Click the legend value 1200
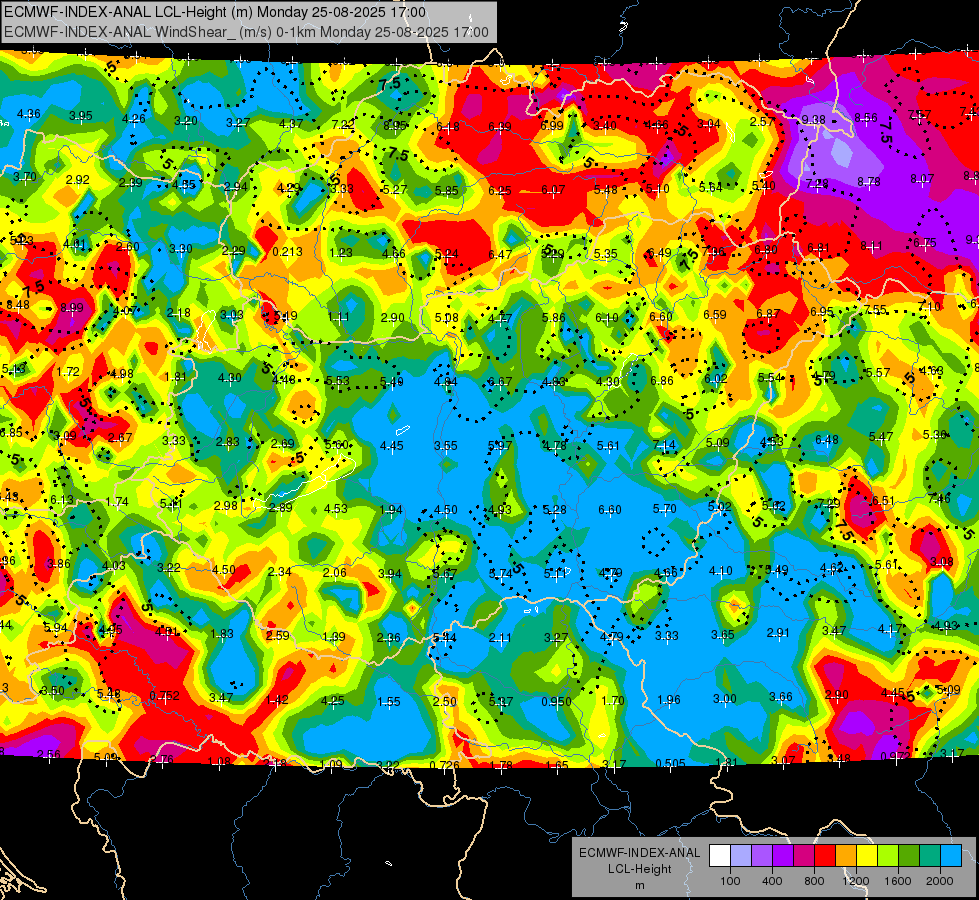The width and height of the screenshot is (979, 900). tap(856, 881)
